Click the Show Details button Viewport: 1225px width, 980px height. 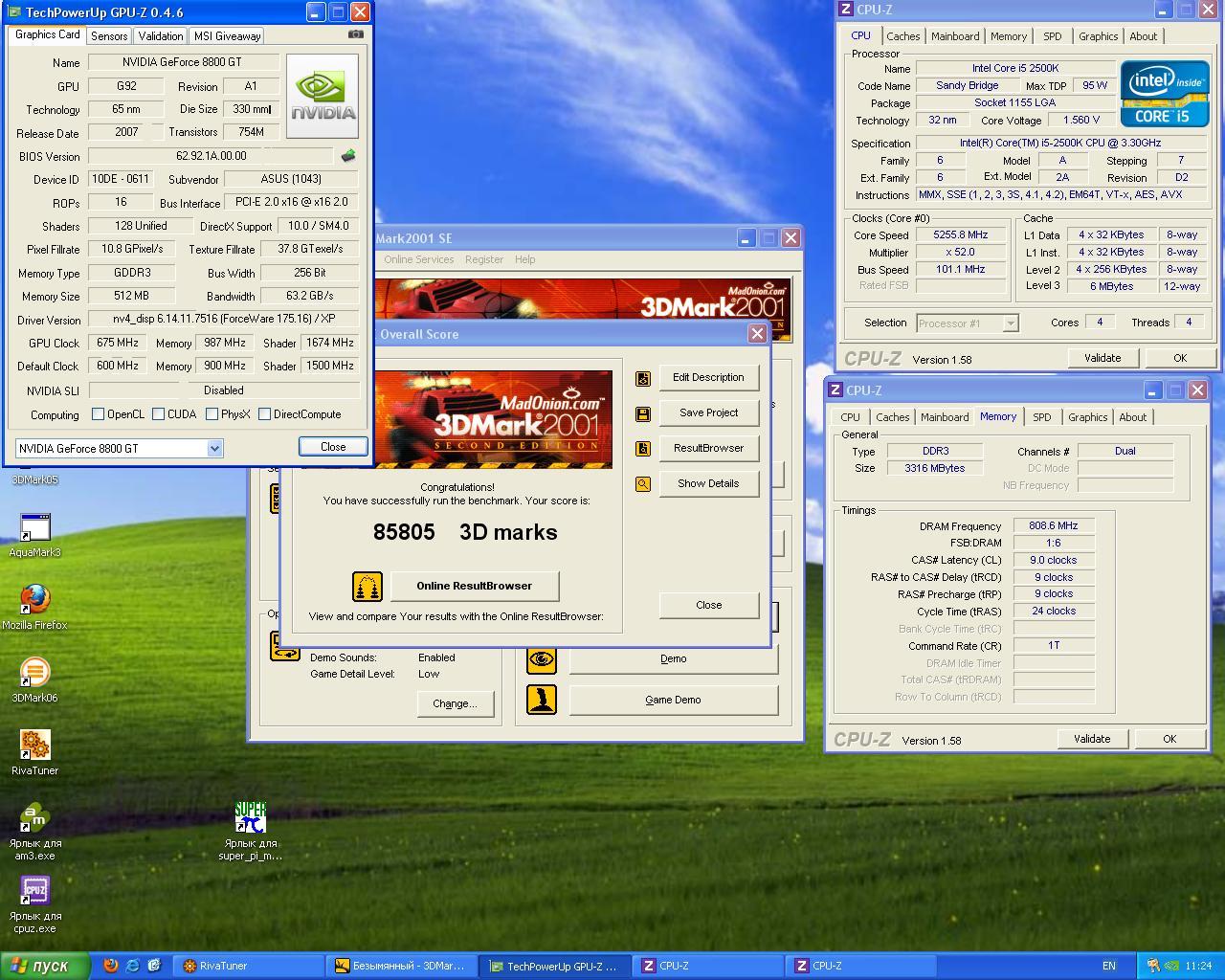click(708, 483)
